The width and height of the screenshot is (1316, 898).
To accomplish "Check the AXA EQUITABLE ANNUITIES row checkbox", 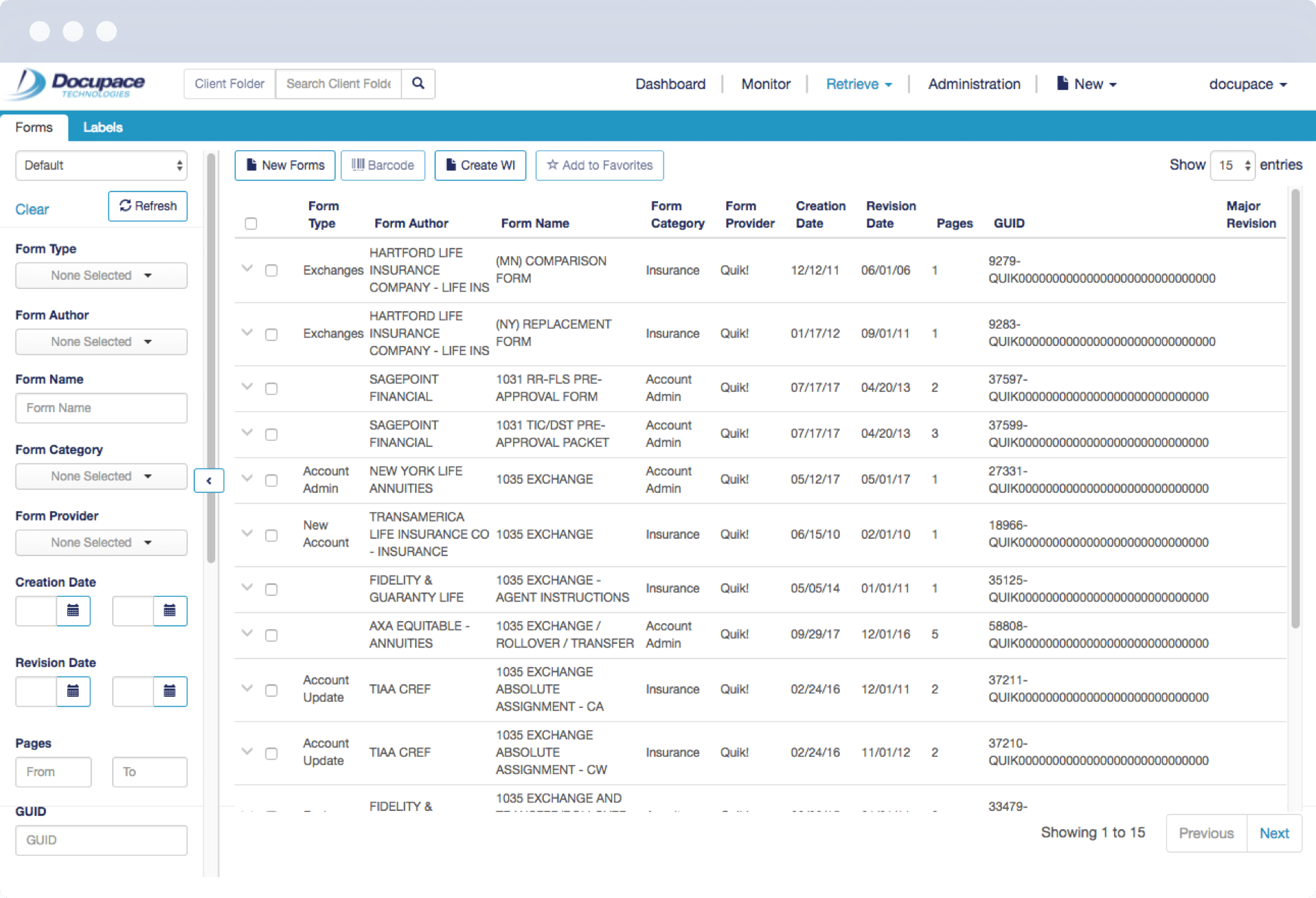I will coord(272,635).
